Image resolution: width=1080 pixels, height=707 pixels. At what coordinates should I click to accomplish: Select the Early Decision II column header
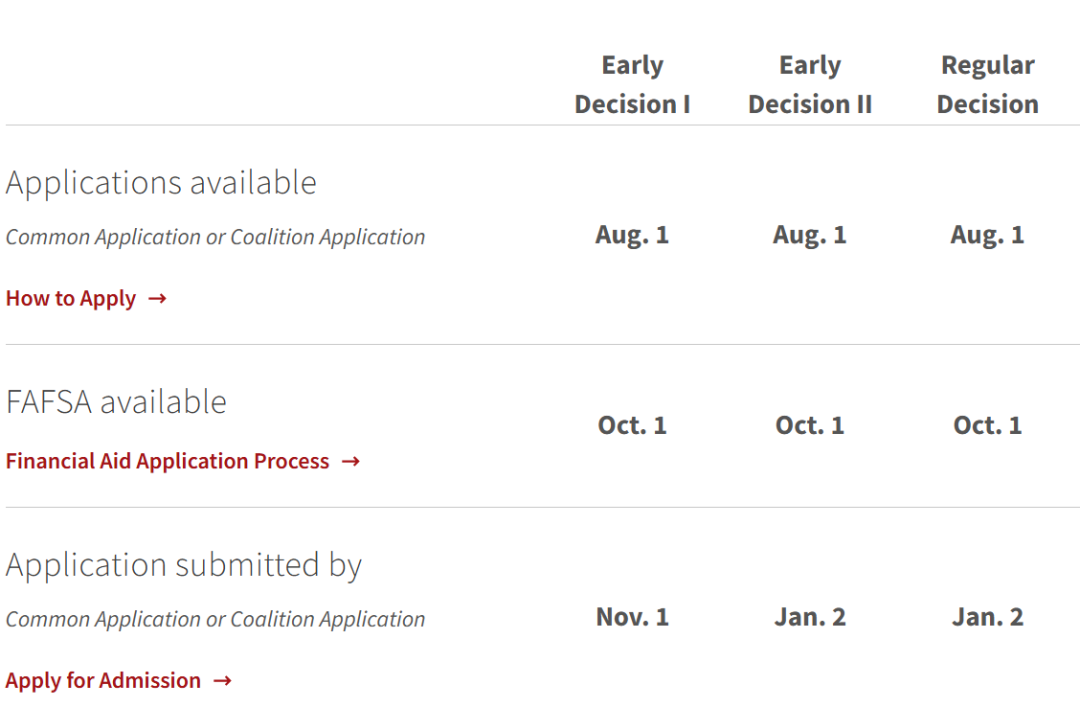810,85
